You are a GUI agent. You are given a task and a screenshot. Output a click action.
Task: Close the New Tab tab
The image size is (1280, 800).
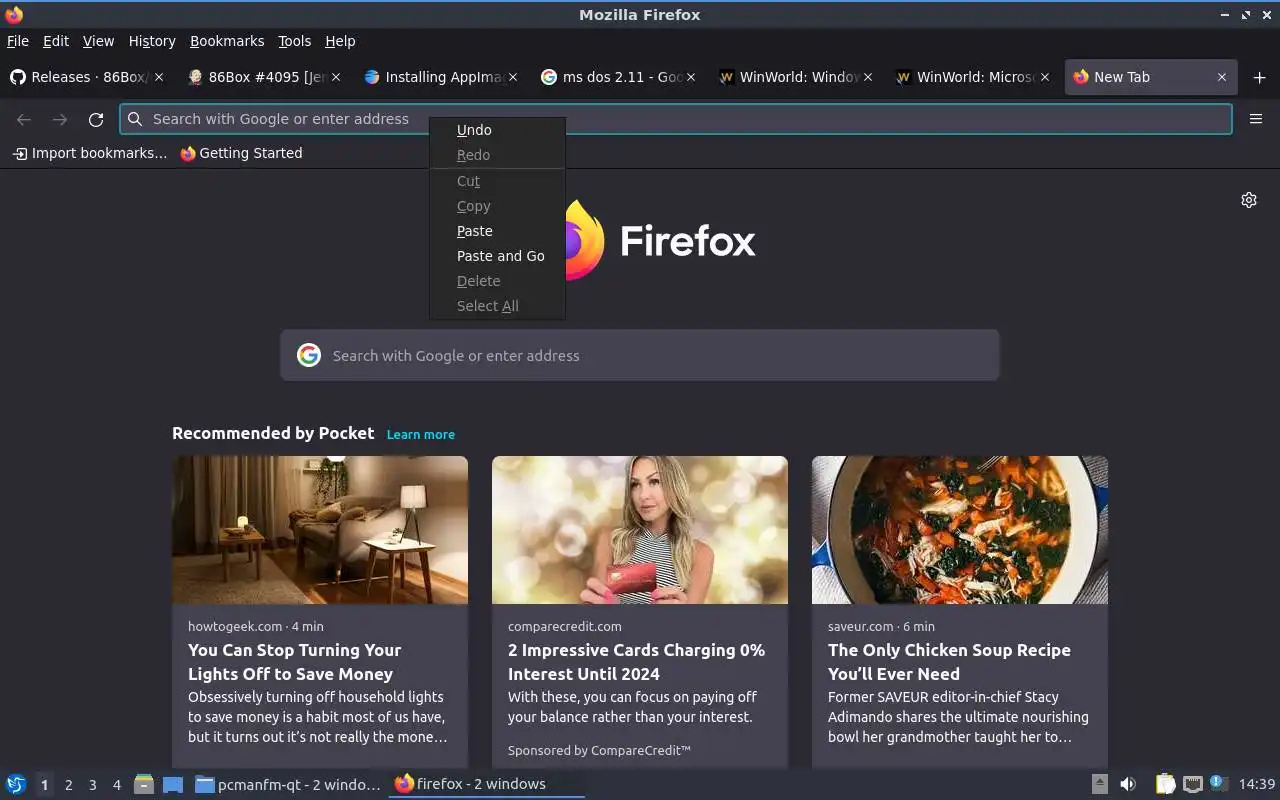(1221, 77)
